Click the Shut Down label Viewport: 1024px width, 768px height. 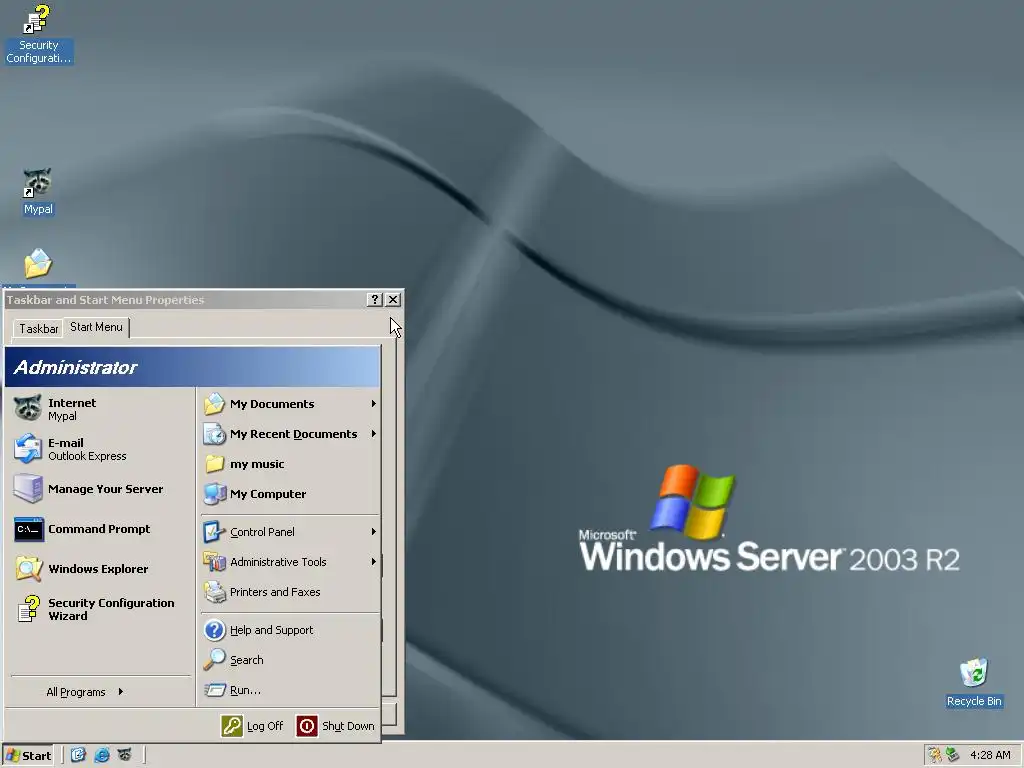pyautogui.click(x=348, y=726)
